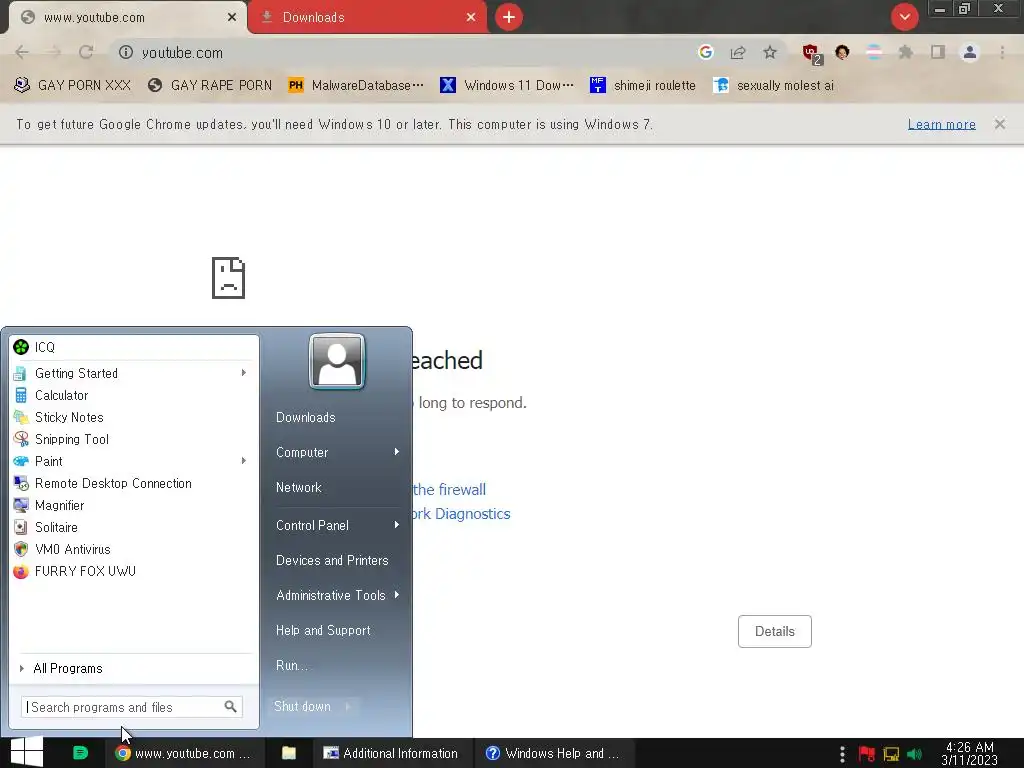The height and width of the screenshot is (768, 1024).
Task: Open MalwareDatabase bookmark
Action: (x=356, y=86)
